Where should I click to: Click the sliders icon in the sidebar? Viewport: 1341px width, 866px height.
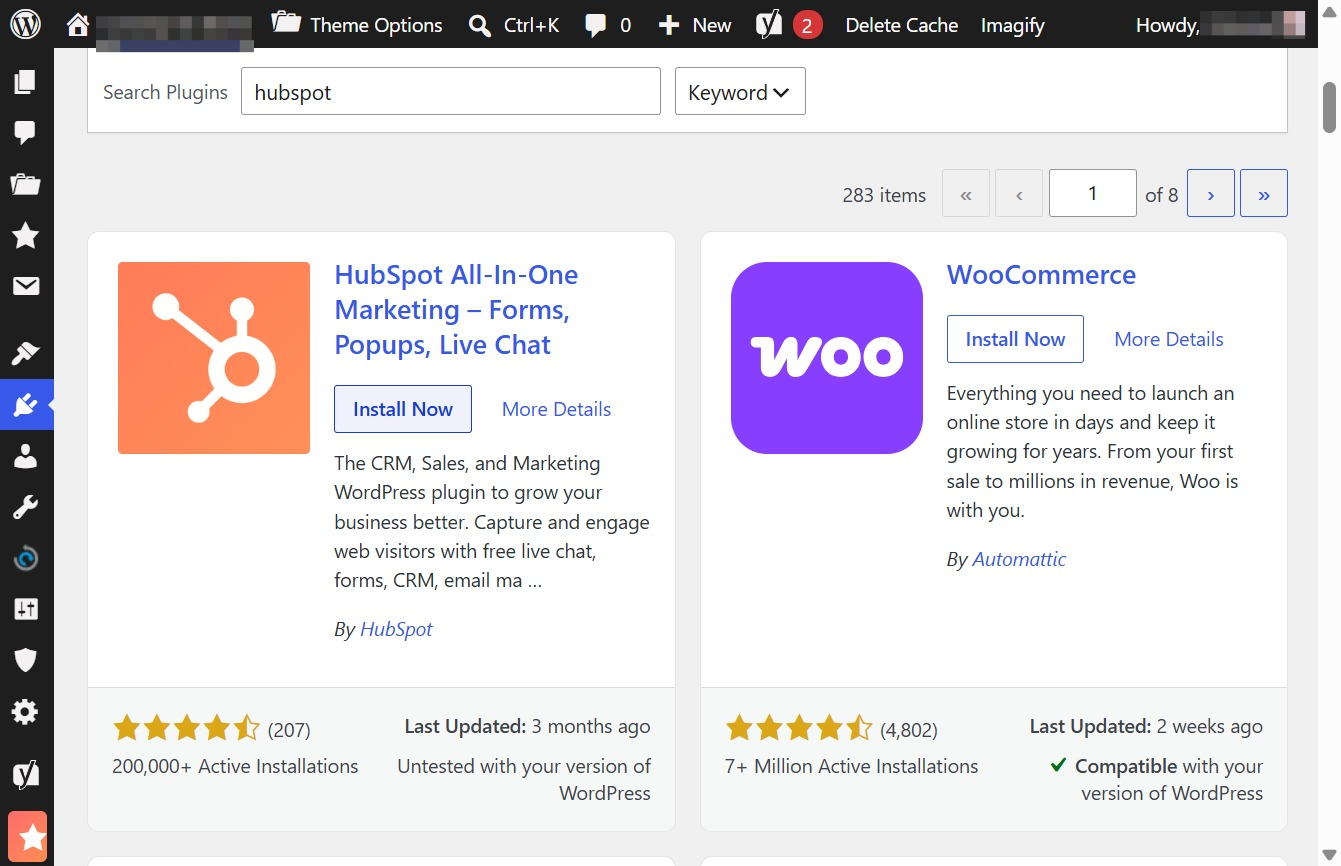click(x=25, y=609)
